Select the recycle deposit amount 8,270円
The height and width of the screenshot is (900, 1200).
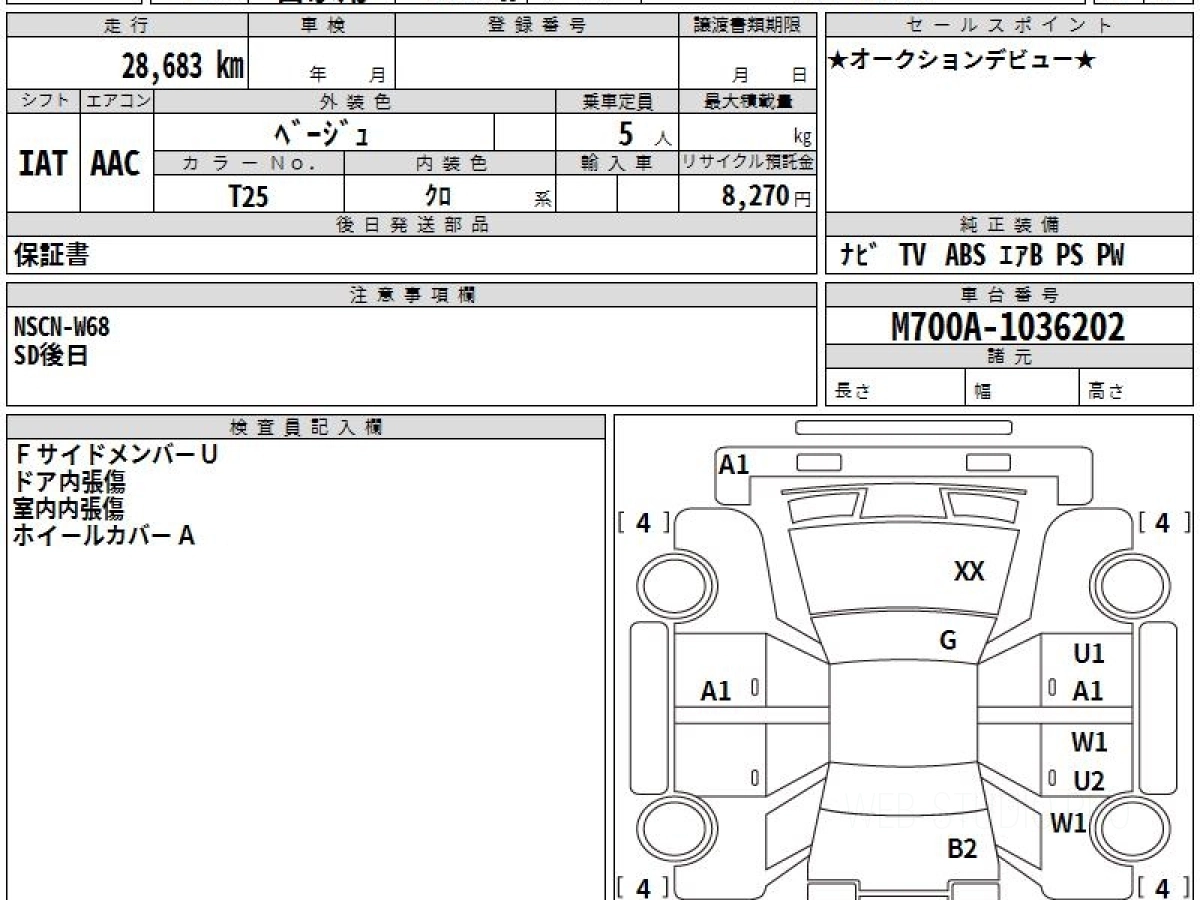pyautogui.click(x=767, y=196)
